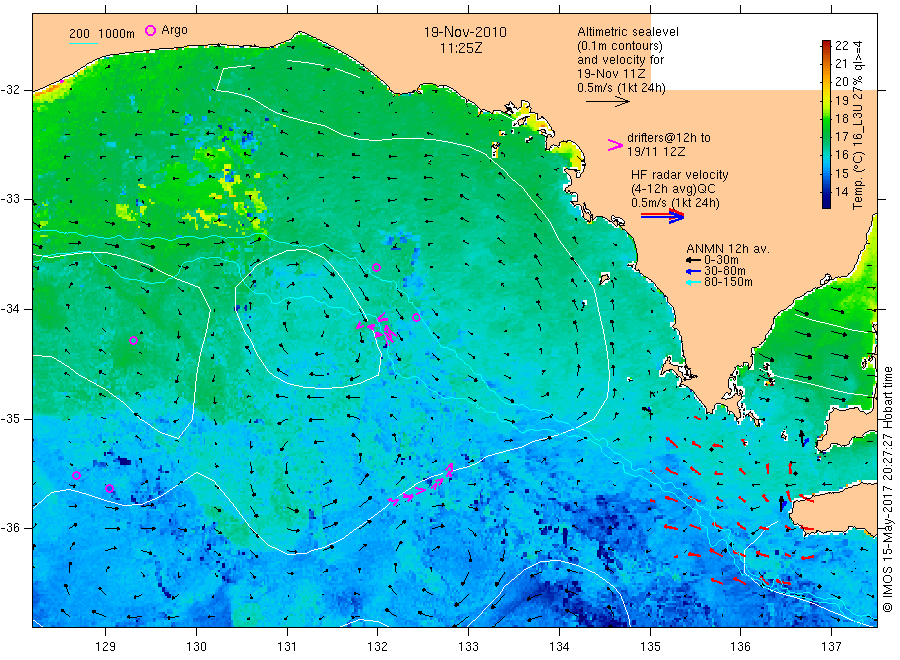Screen dimensions: 900x660
Task: Click the 'HF radar velocity' legend text
Action: point(680,174)
